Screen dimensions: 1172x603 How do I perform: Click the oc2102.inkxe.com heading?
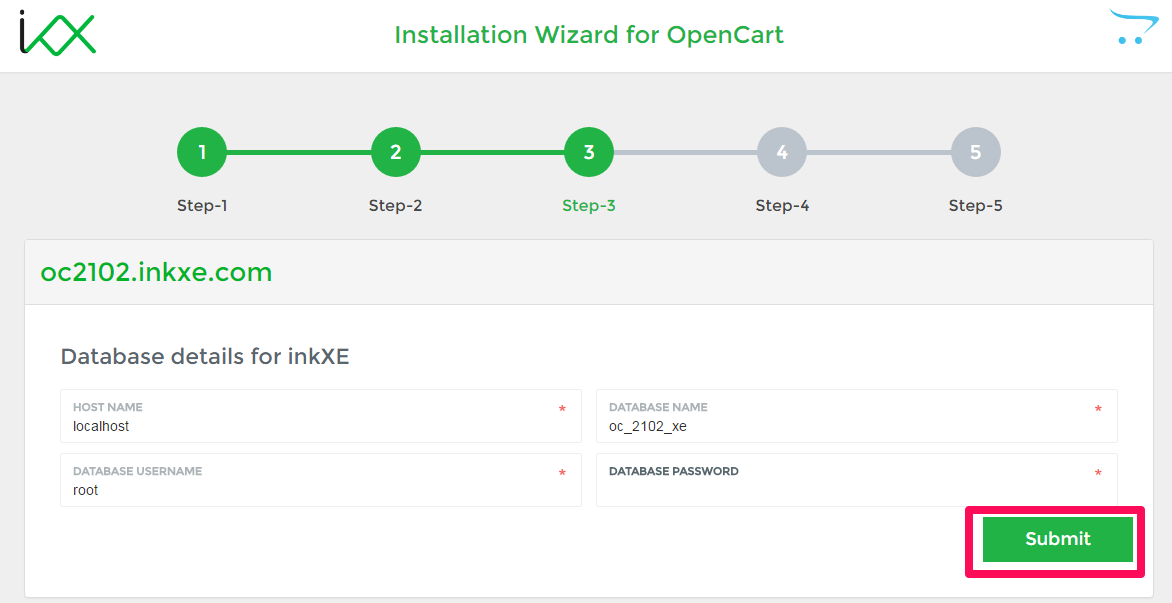[156, 273]
